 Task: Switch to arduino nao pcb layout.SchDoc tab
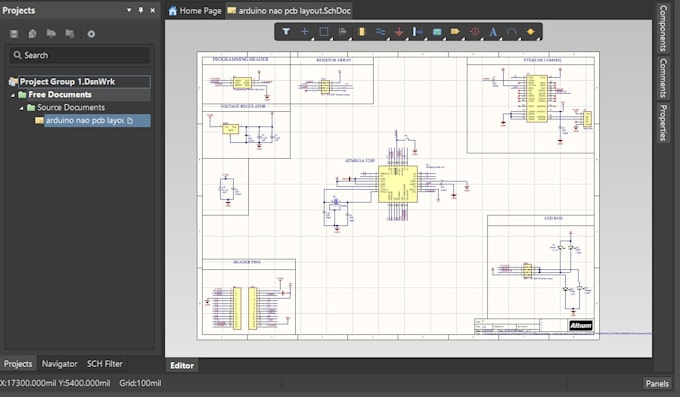click(289, 10)
